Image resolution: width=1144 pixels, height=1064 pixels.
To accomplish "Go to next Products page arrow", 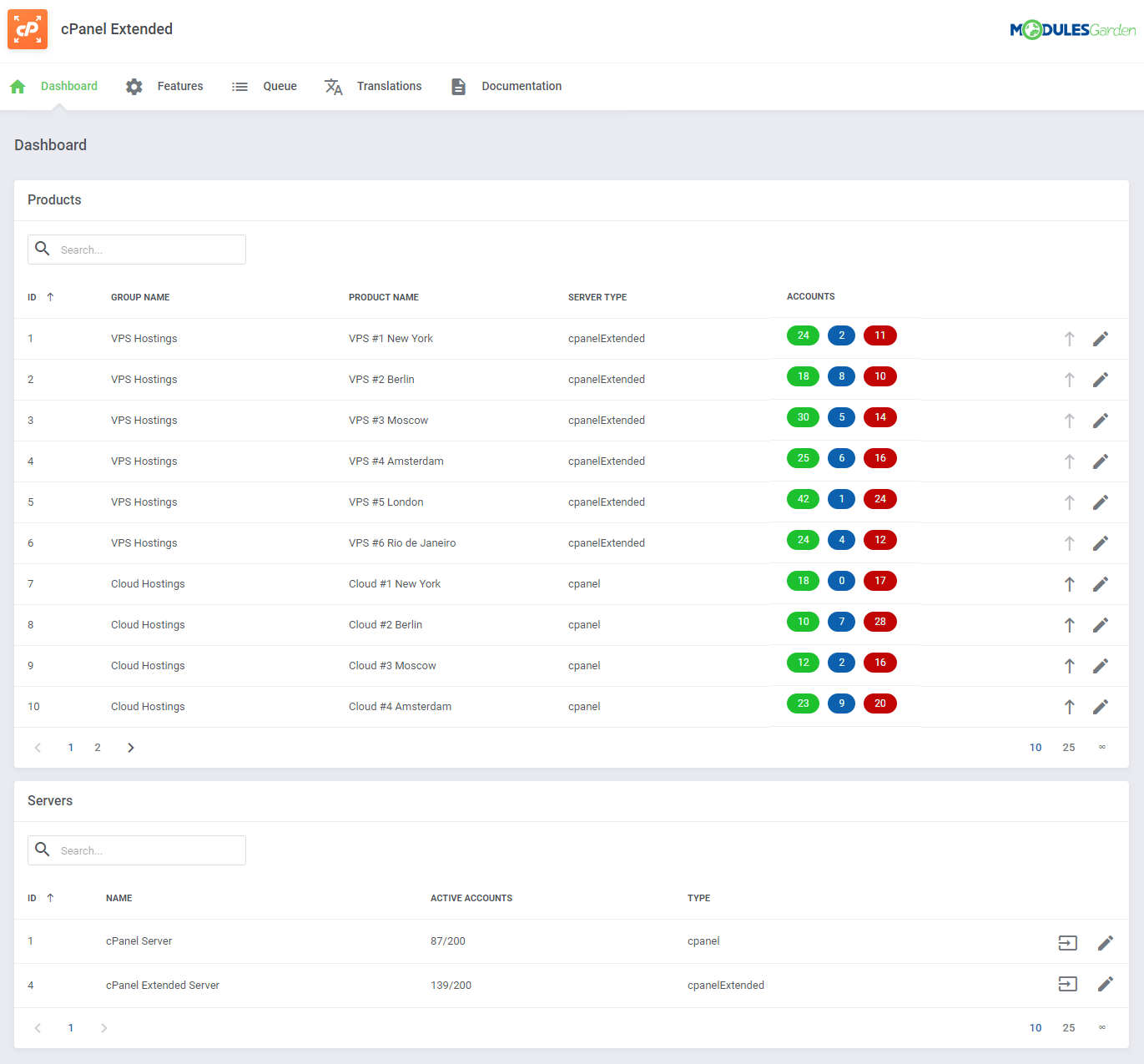I will (130, 748).
